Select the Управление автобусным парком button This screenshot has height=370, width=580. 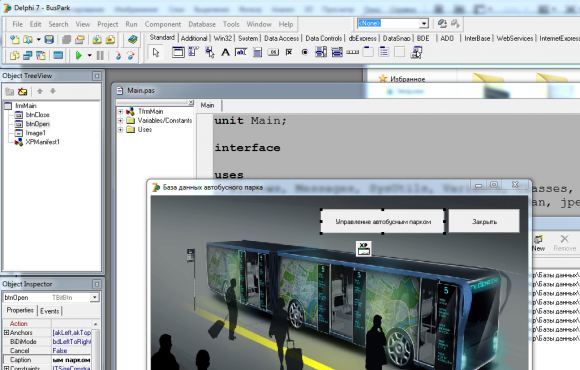pos(383,222)
